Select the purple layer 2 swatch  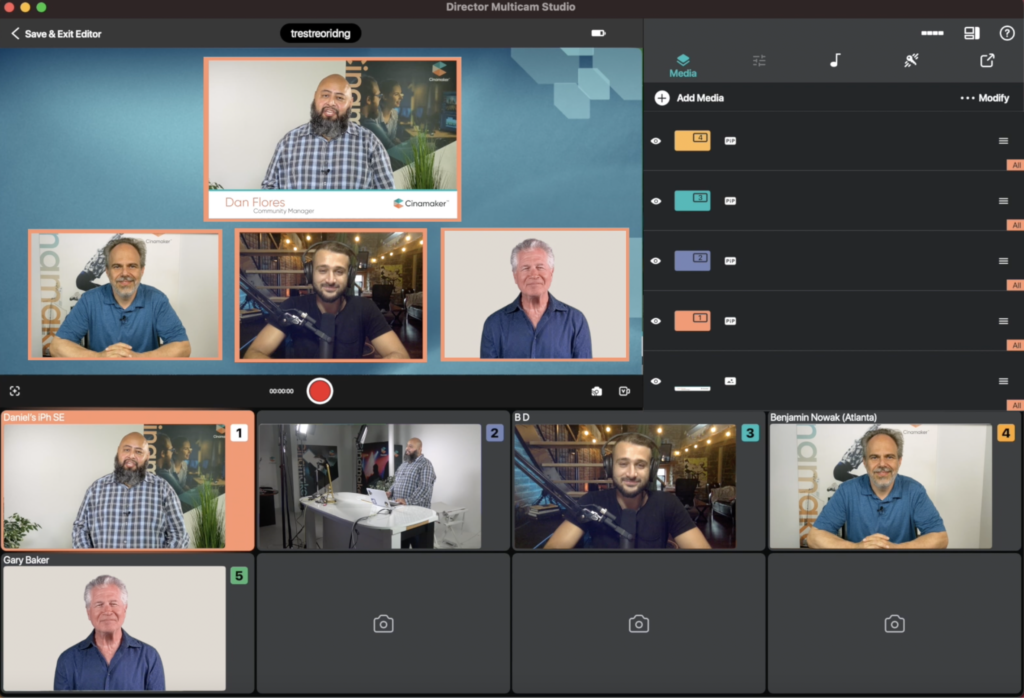pos(692,261)
